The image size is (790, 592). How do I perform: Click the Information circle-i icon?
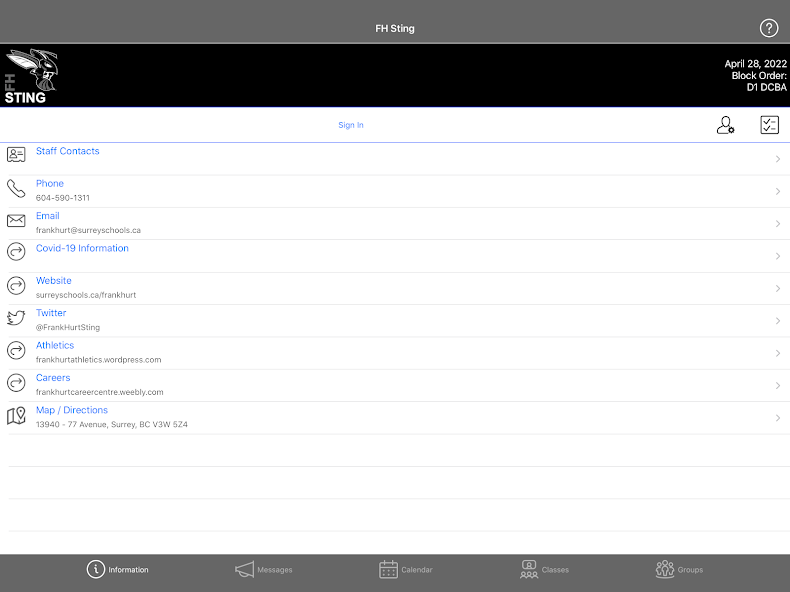tap(96, 569)
